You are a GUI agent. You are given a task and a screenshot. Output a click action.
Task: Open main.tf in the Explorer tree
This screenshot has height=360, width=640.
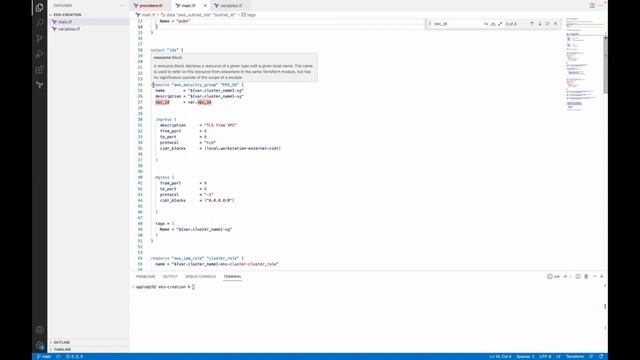[88, 22]
